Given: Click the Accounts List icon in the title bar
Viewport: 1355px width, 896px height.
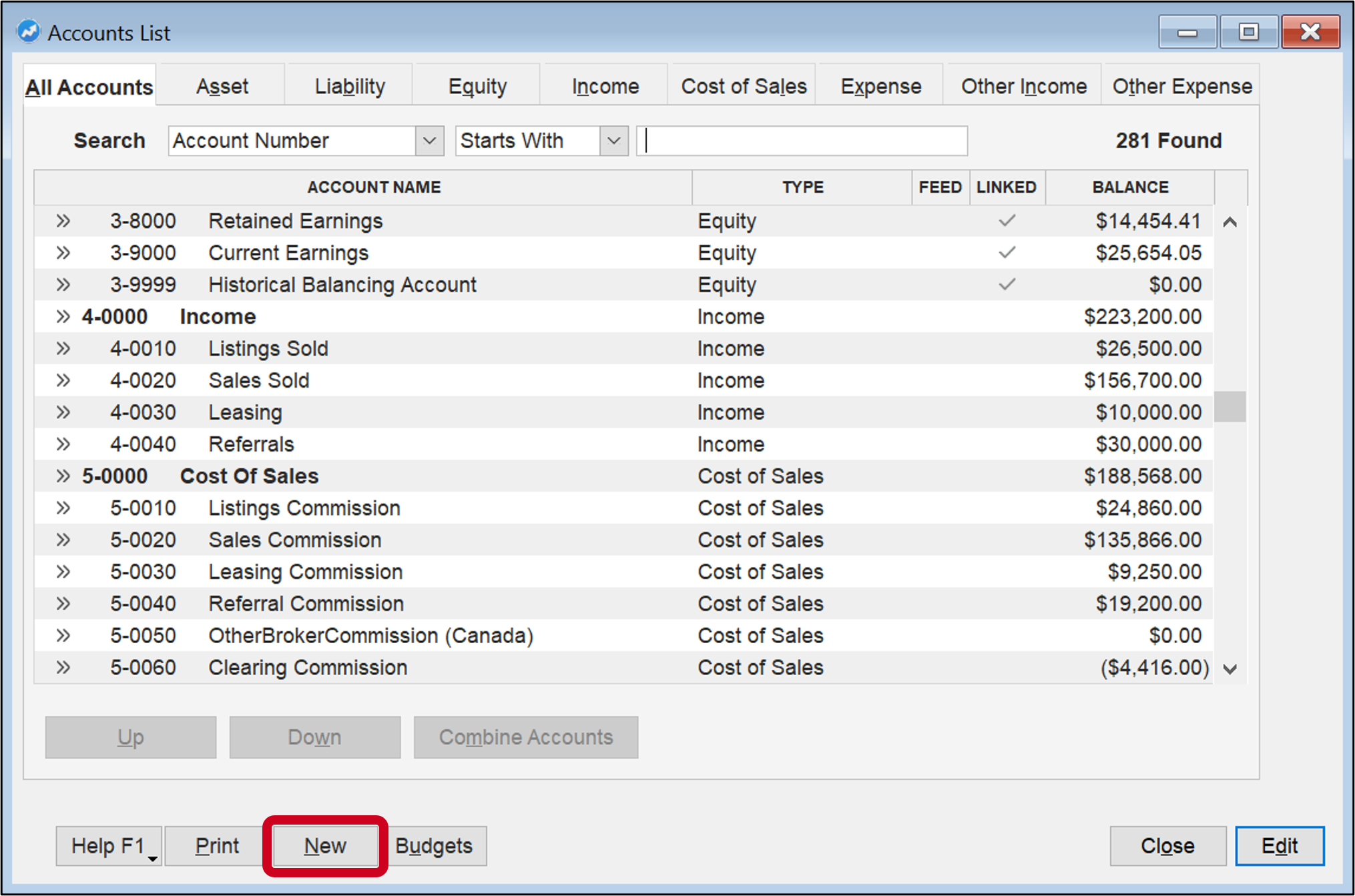Looking at the screenshot, I should (x=28, y=31).
